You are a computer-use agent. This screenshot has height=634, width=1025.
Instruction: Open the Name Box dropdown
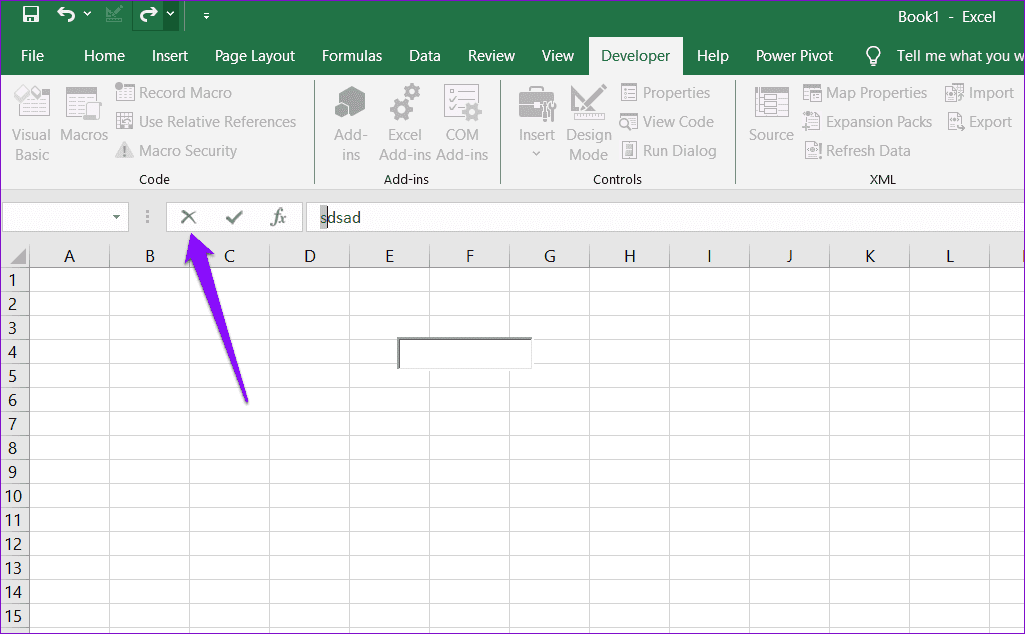[116, 217]
